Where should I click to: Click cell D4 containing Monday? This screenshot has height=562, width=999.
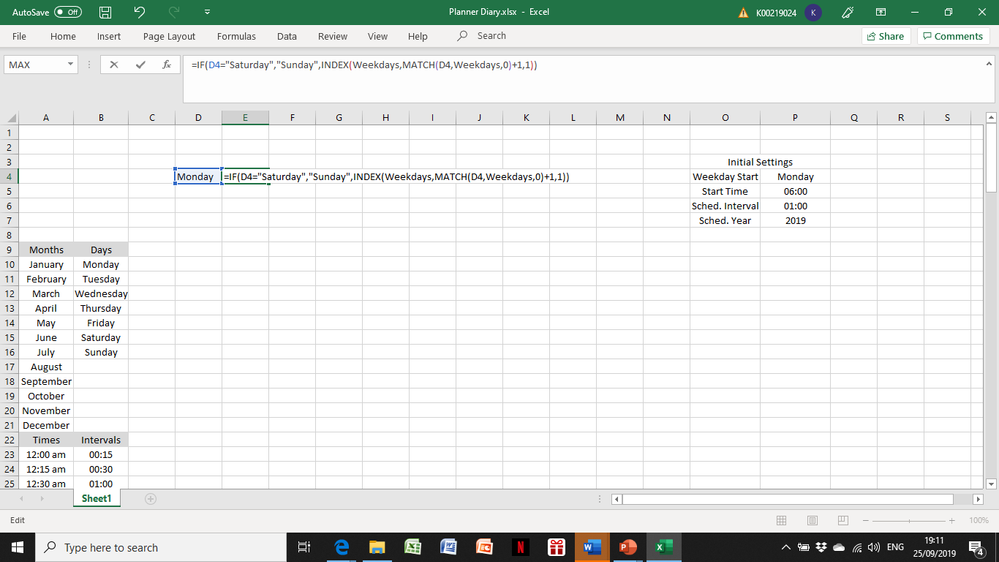click(198, 177)
